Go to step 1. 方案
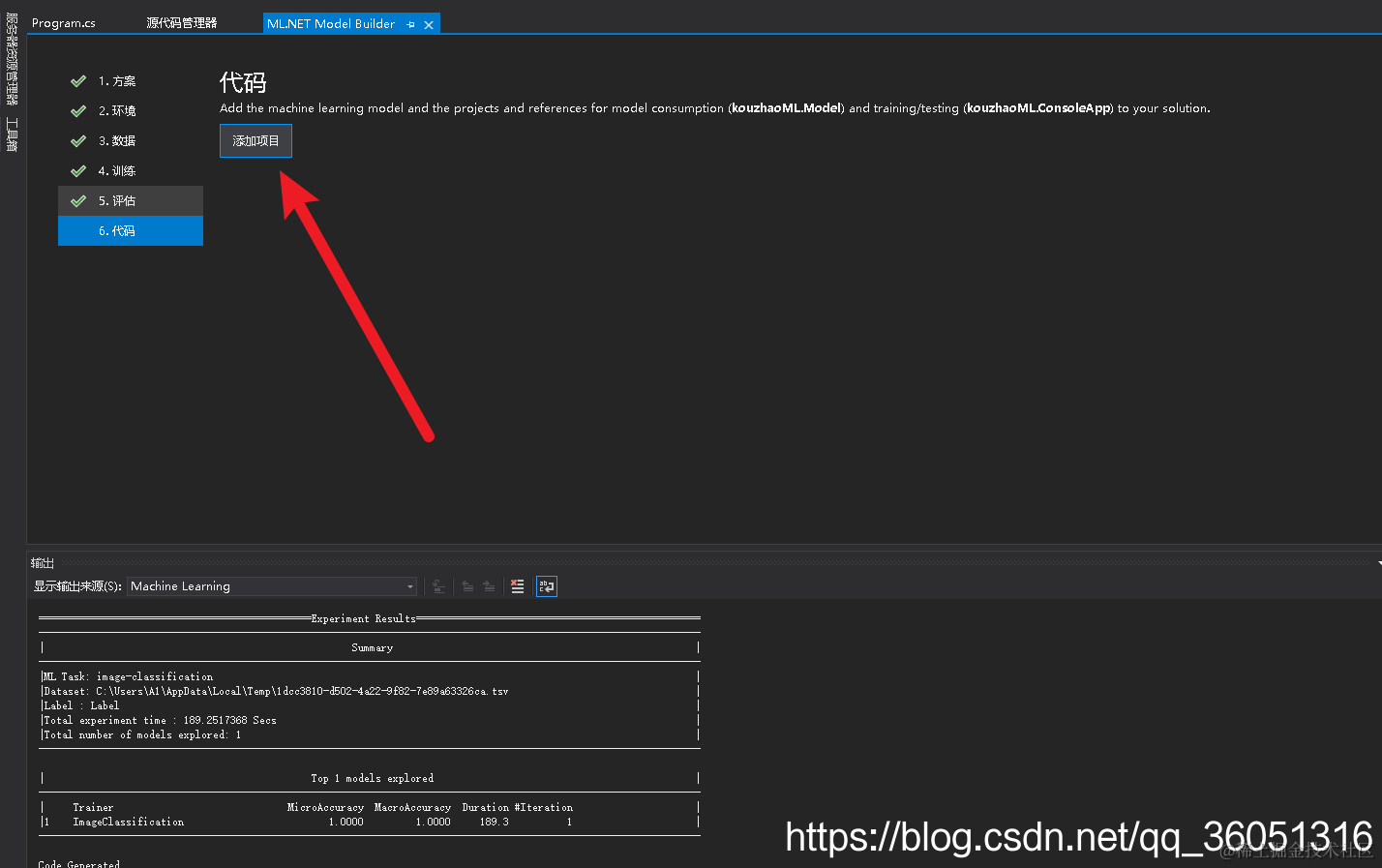This screenshot has width=1382, height=868. (x=131, y=81)
